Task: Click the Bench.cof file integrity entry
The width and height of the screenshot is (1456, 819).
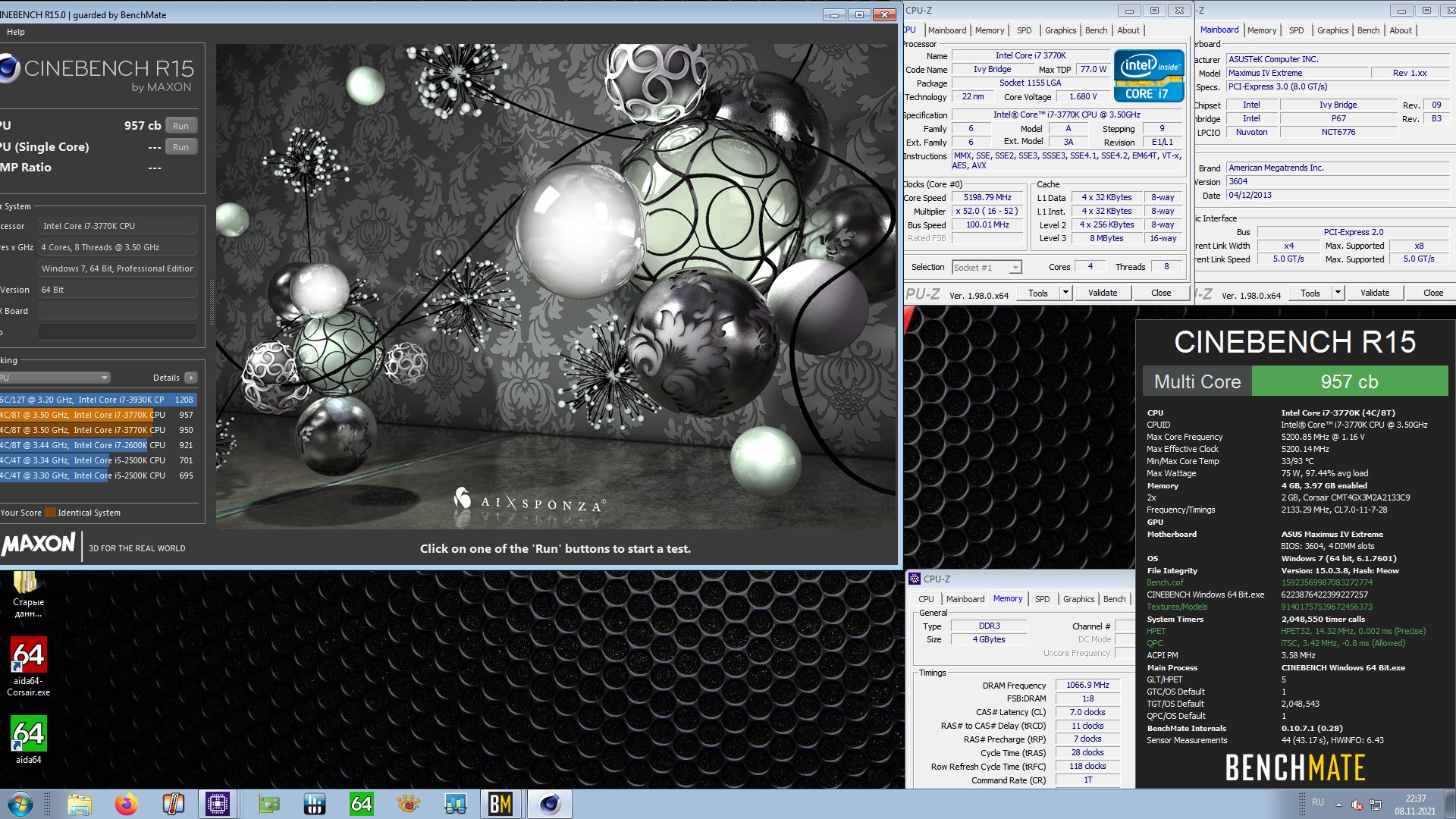Action: [1165, 582]
